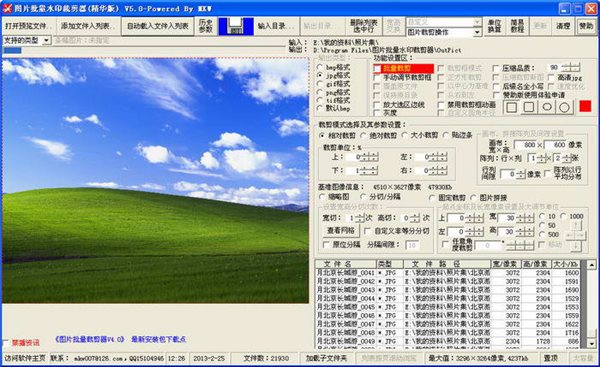Screen dimensions: 600x367
Task: Select list row 月北京长城游_0041
Action: 448,273
